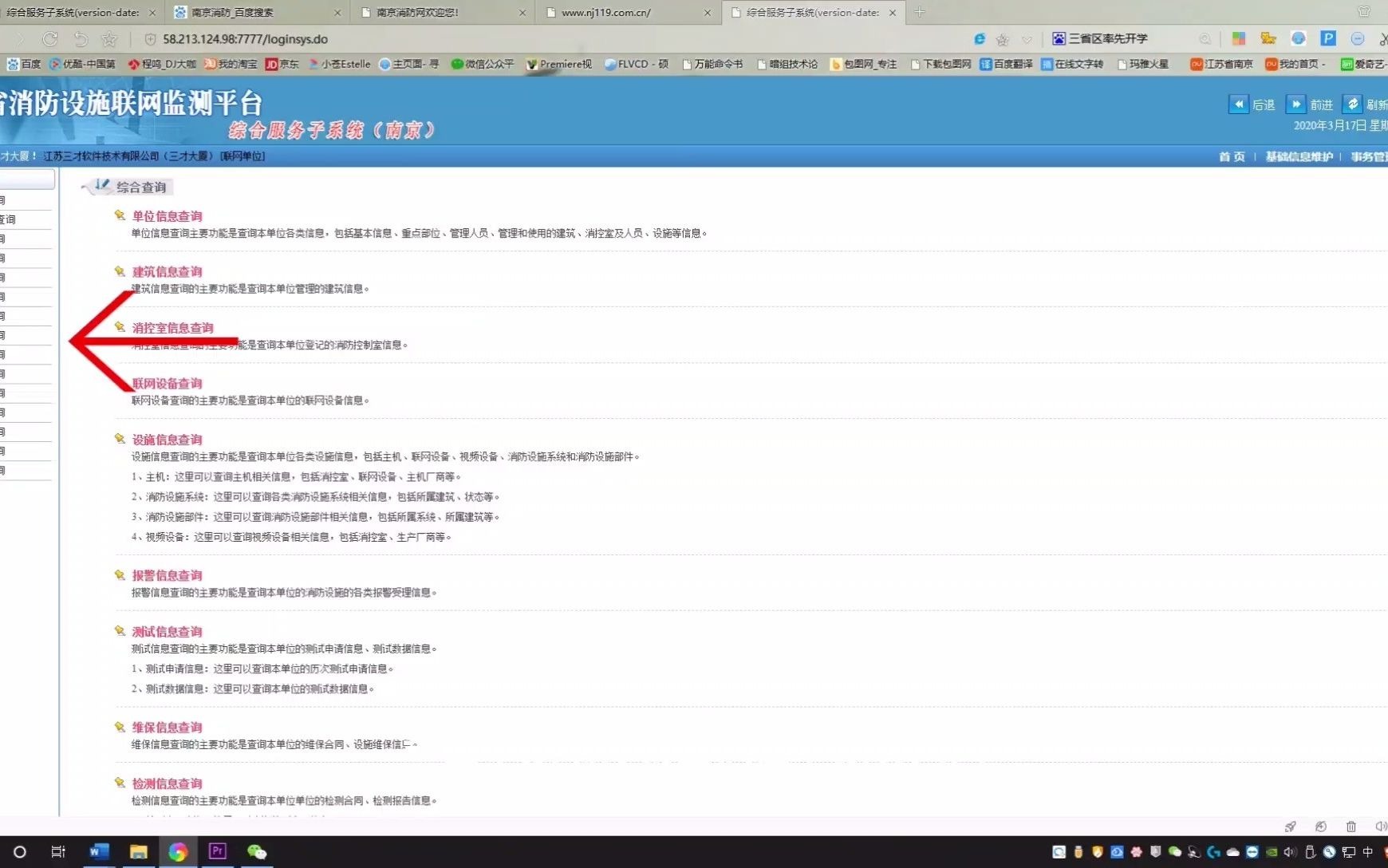
Task: Open the 单位信息查询 link
Action: [x=167, y=216]
